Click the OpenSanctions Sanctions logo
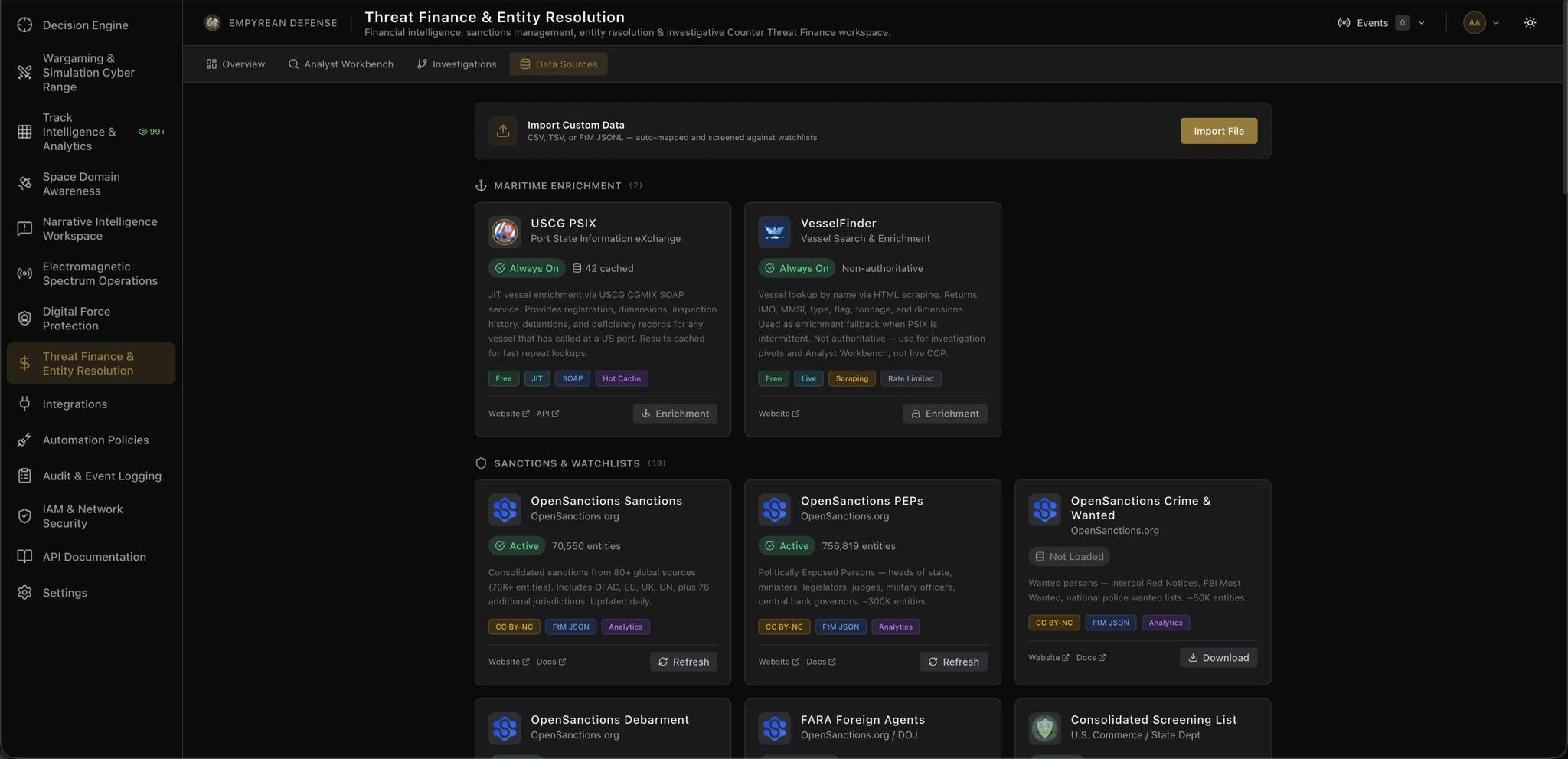 point(505,509)
